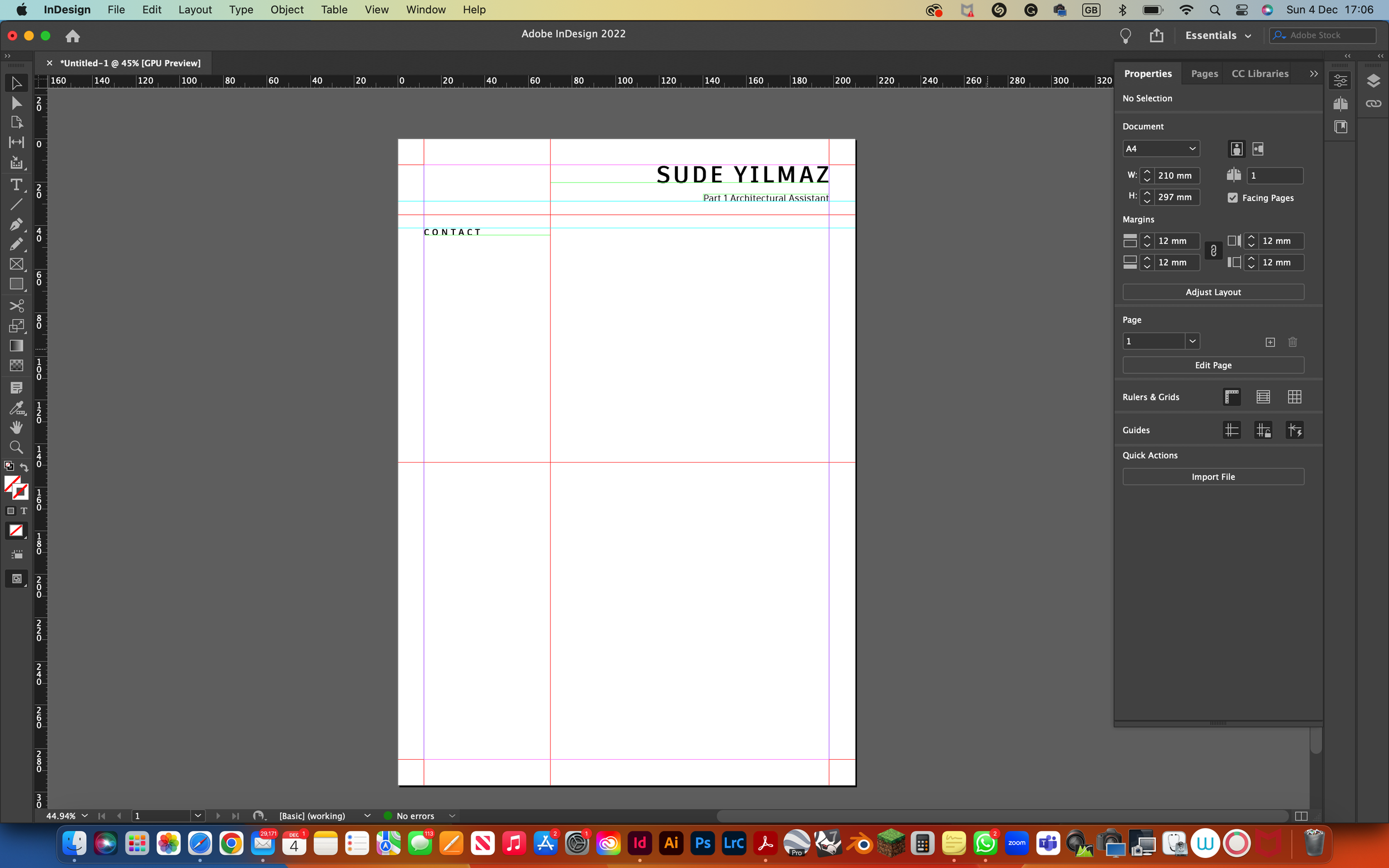Toggle Smart Guides button

pyautogui.click(x=1294, y=430)
